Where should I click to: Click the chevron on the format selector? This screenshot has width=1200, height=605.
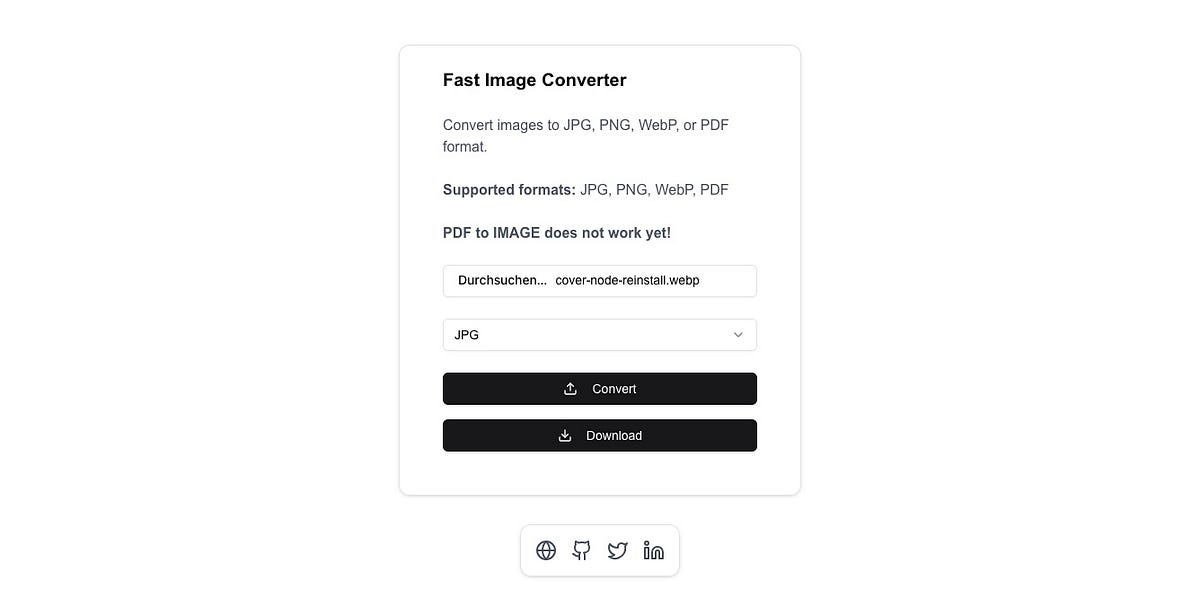[738, 334]
